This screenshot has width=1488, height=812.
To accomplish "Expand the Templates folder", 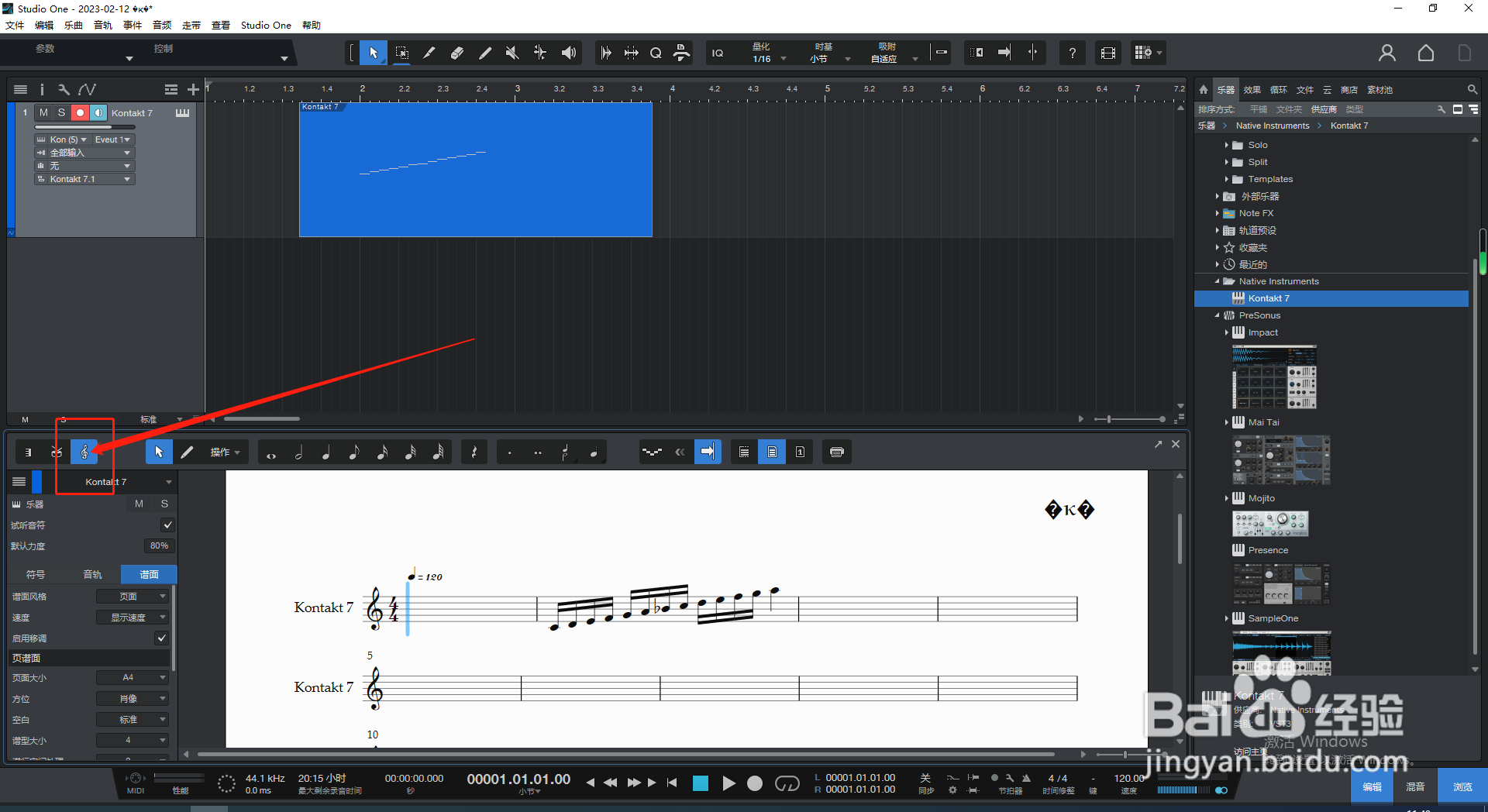I will click(1226, 179).
